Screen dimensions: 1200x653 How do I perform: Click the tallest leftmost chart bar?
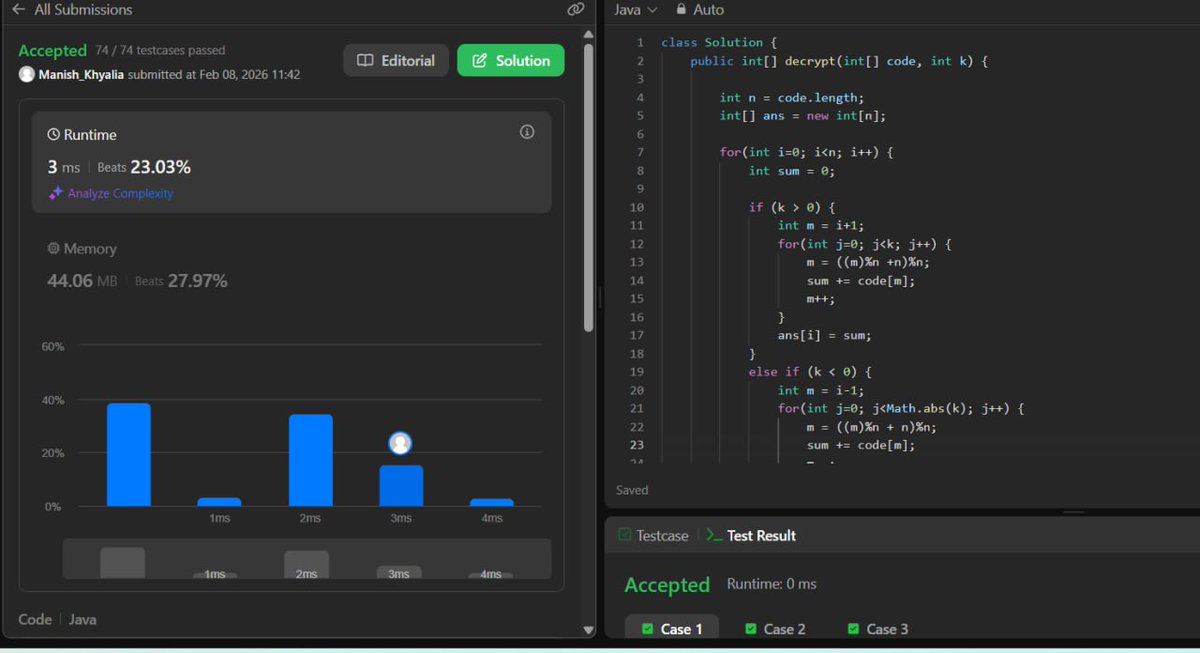pos(128,455)
